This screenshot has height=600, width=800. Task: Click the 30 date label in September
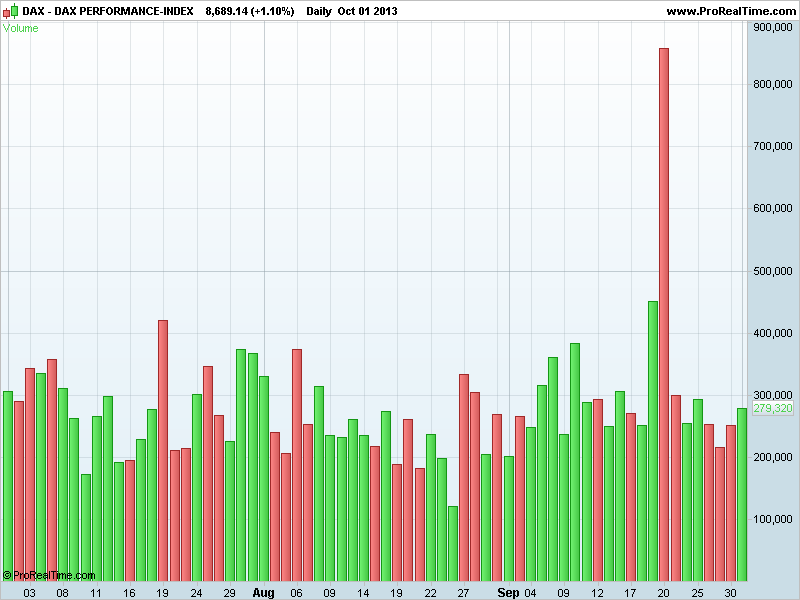(x=731, y=593)
